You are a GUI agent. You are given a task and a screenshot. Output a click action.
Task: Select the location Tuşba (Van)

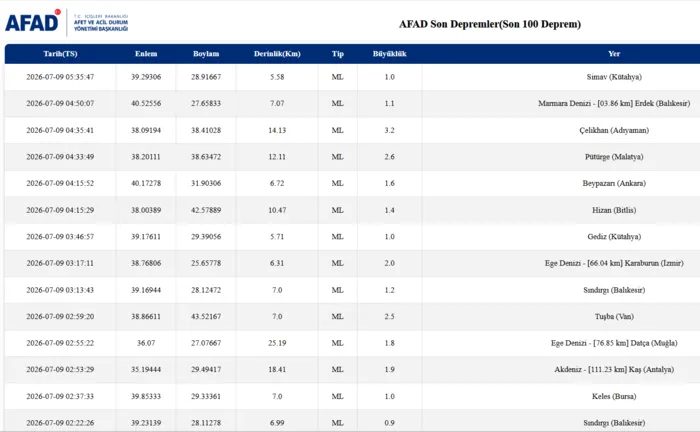(x=614, y=316)
